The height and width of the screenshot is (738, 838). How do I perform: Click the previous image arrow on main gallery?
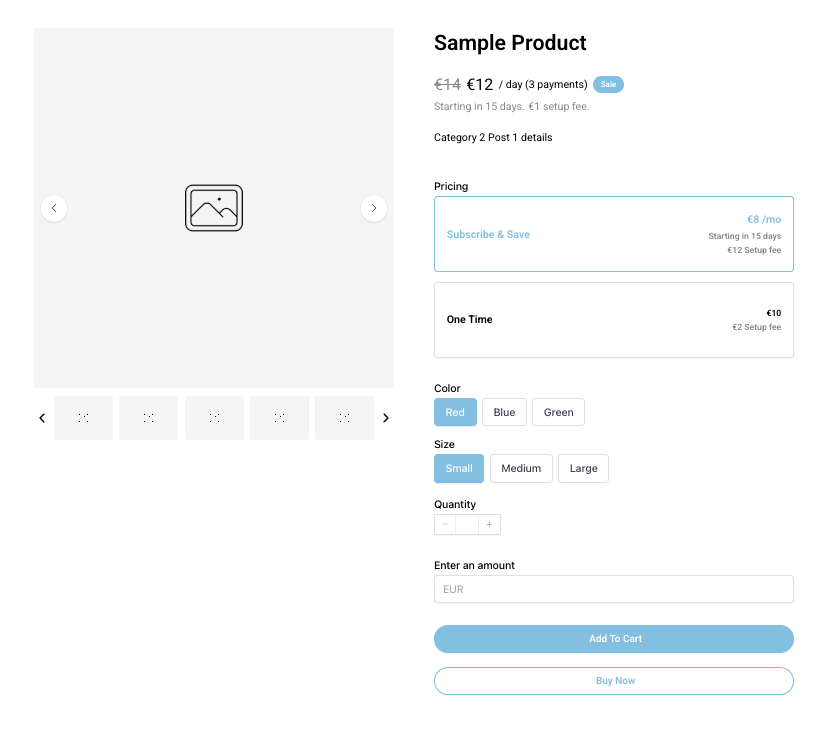tap(54, 208)
